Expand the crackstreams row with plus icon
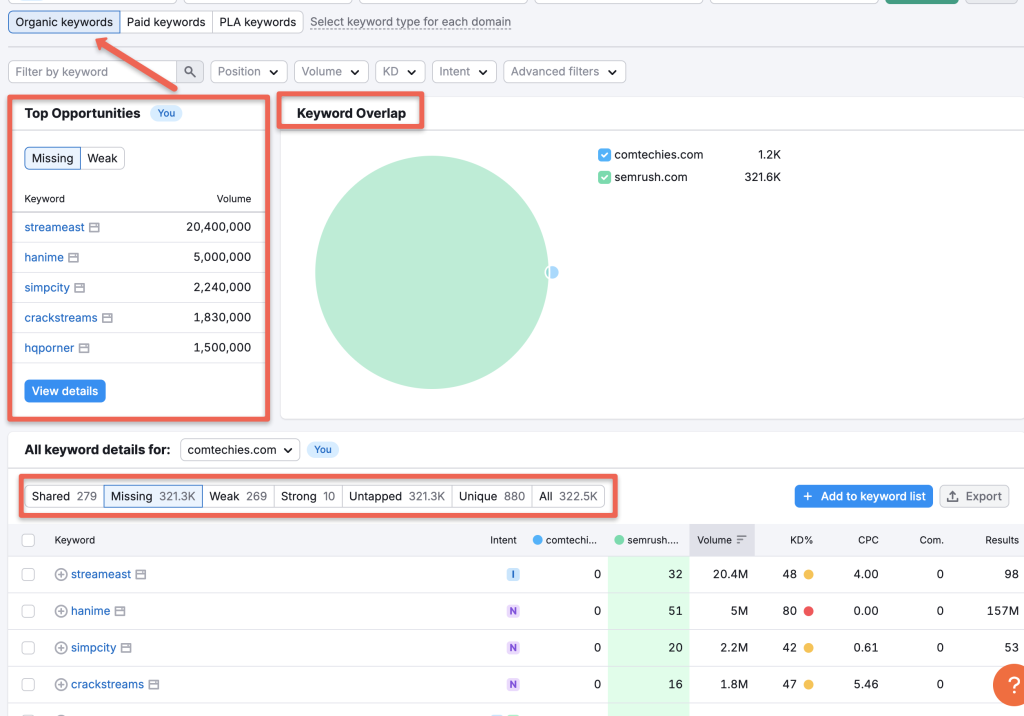This screenshot has width=1024, height=716. click(59, 684)
